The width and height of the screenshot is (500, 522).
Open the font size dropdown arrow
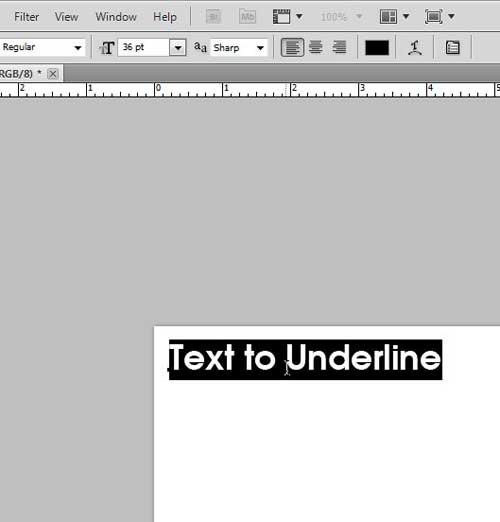coord(178,48)
